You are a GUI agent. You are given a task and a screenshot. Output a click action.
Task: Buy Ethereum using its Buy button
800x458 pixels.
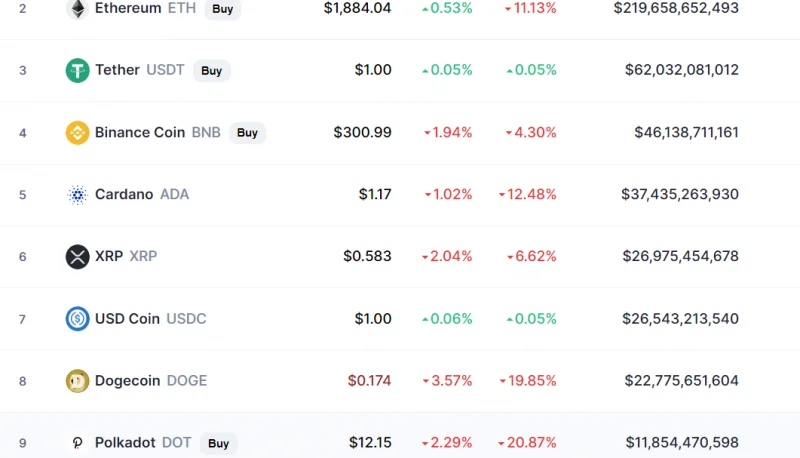(222, 9)
